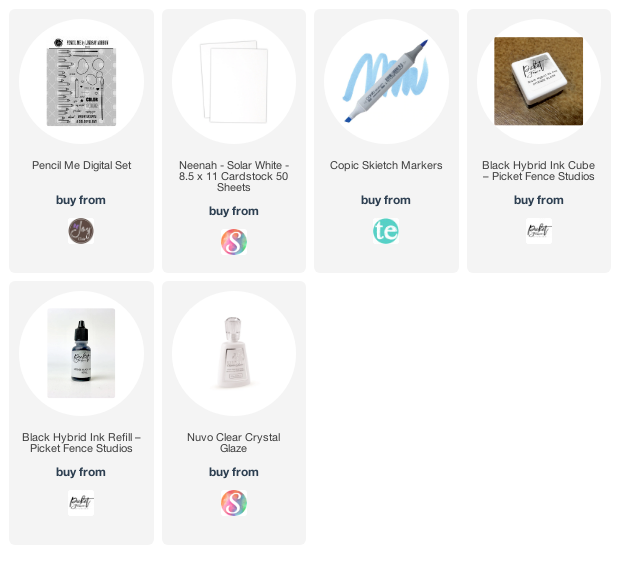Open Picket Fence logo under Ink Cube
Viewport: 620px width, 565px height.
539,231
